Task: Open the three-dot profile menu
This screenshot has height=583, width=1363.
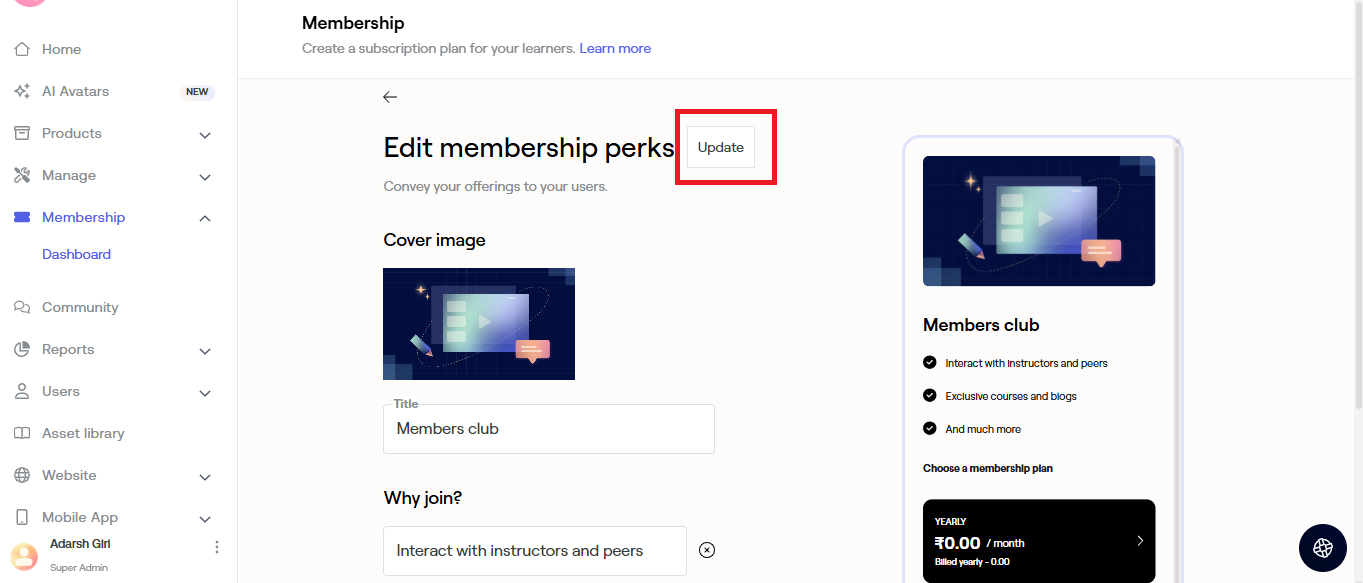Action: point(217,547)
